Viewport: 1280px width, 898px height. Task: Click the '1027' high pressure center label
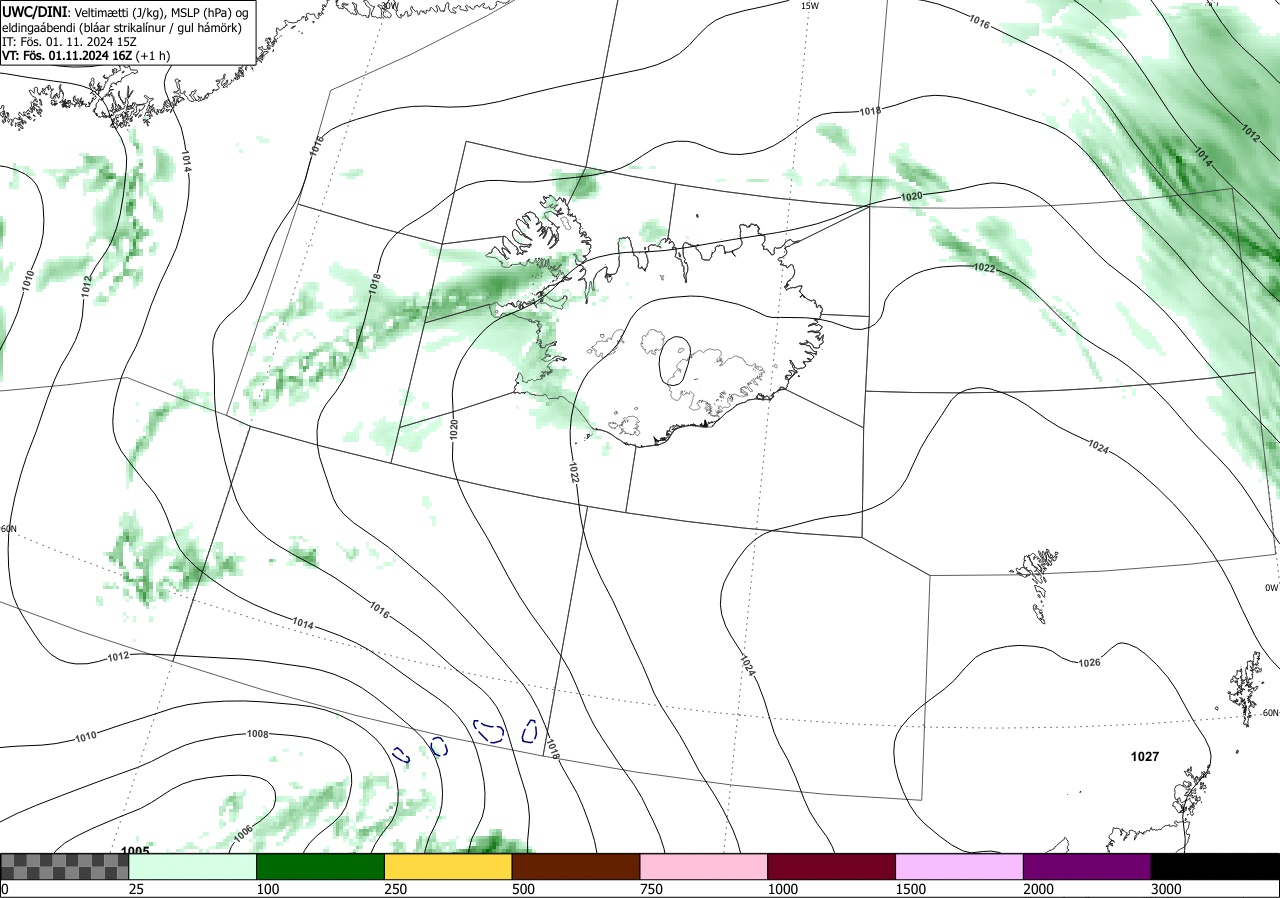point(1145,757)
